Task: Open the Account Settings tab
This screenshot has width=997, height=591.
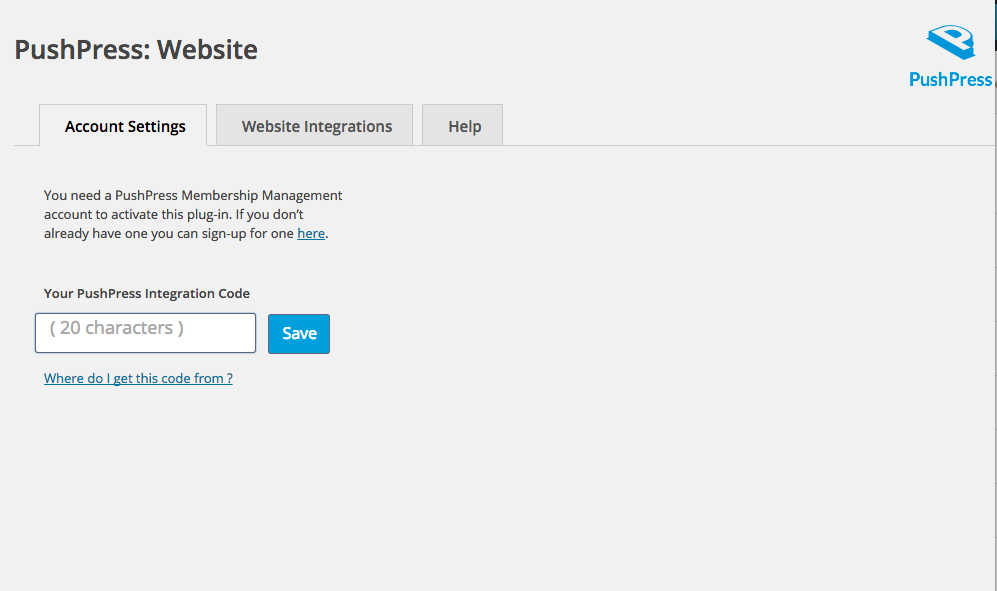Action: pos(123,126)
